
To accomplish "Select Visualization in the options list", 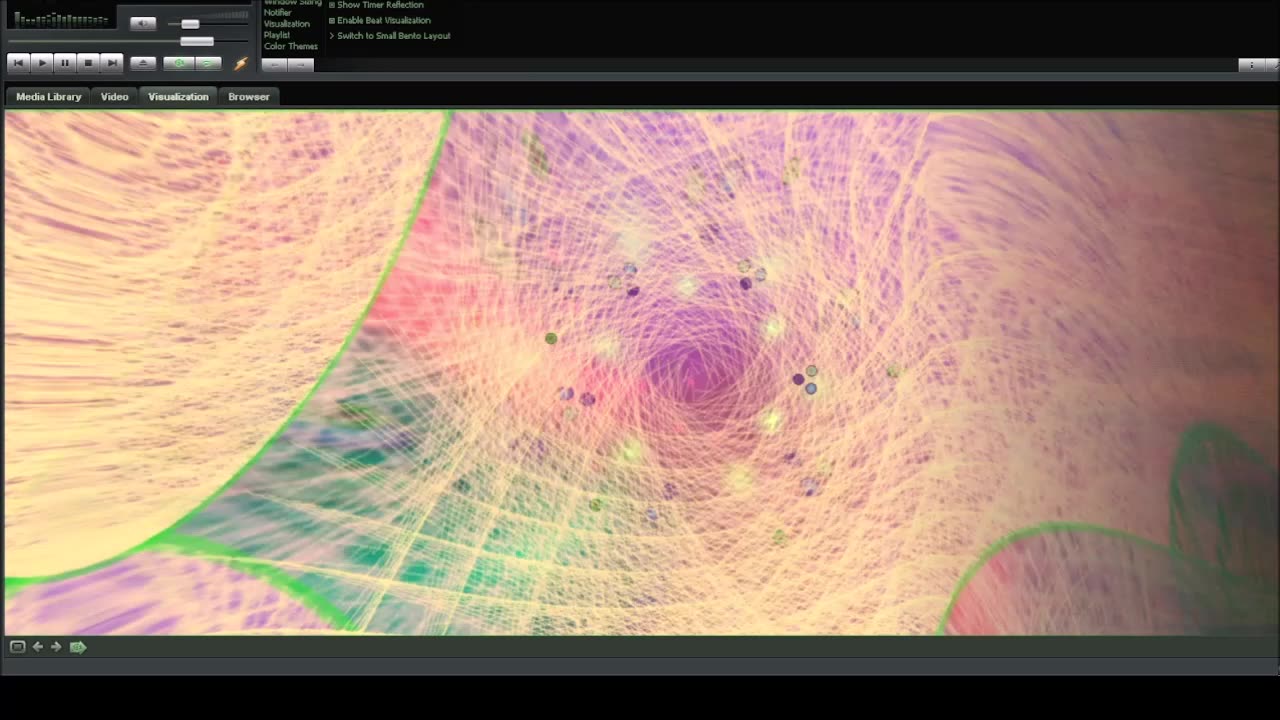I will point(287,24).
